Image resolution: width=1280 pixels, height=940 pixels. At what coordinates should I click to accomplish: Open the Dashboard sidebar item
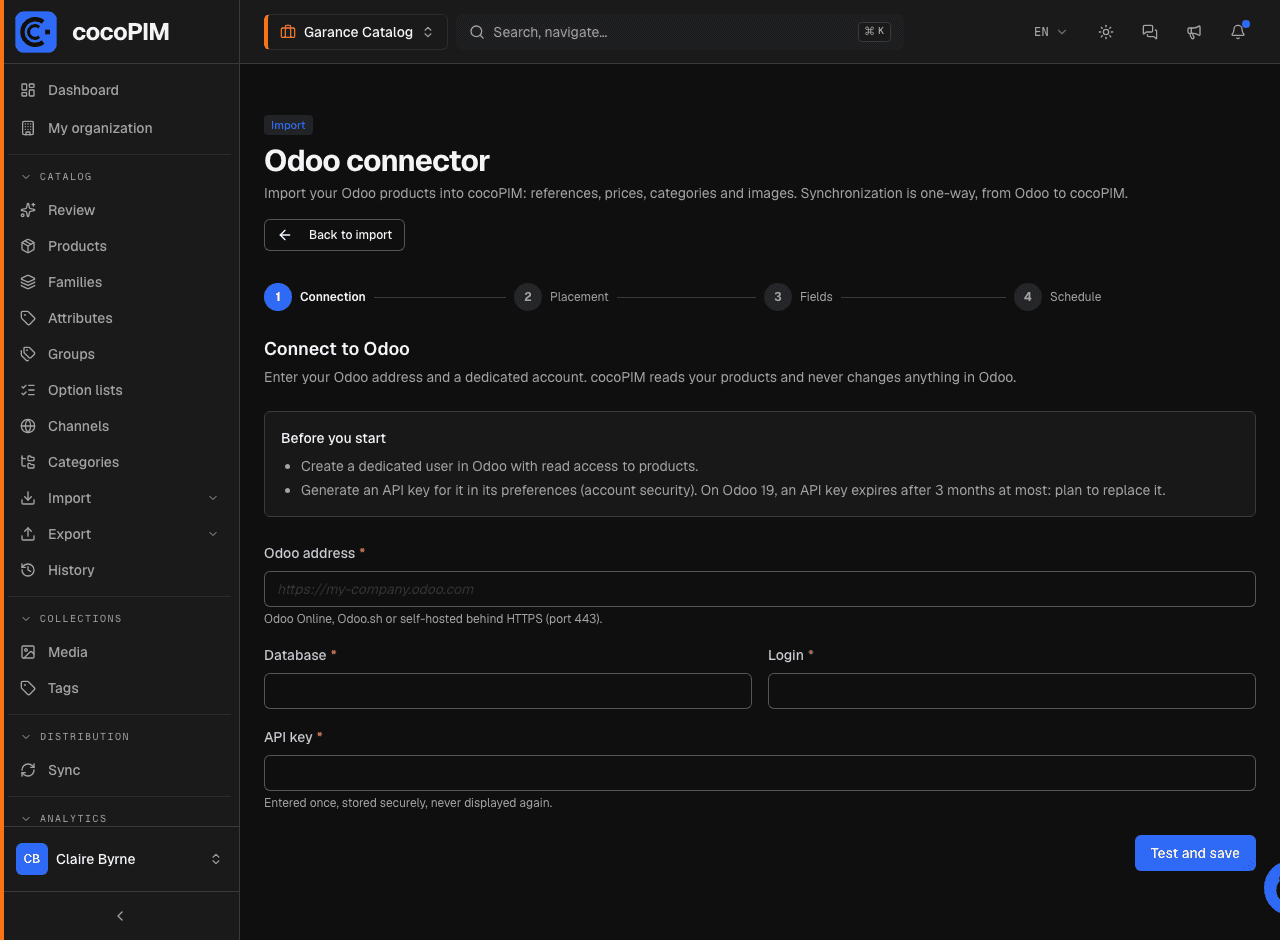pyautogui.click(x=120, y=90)
